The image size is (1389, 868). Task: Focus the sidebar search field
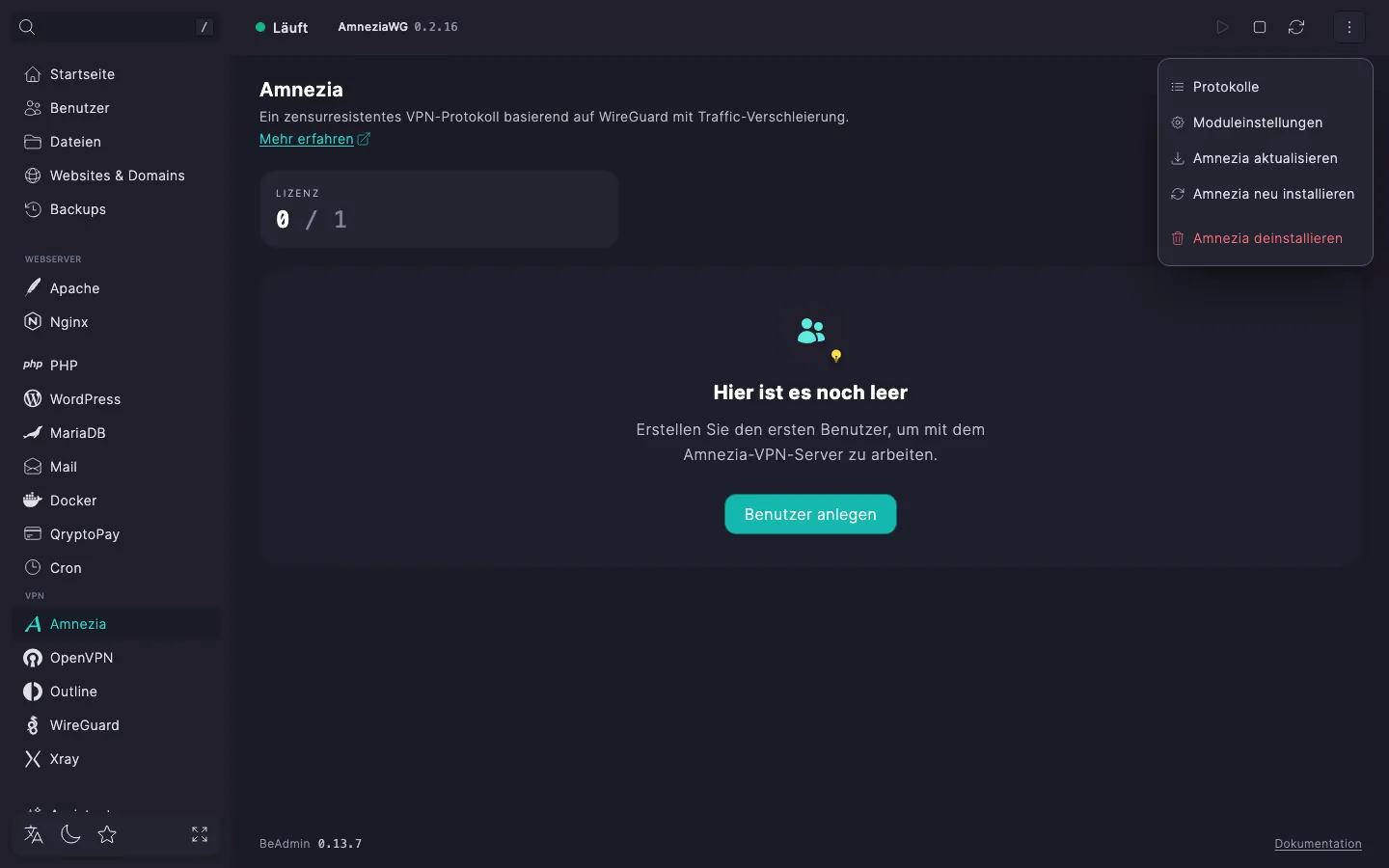pyautogui.click(x=116, y=27)
